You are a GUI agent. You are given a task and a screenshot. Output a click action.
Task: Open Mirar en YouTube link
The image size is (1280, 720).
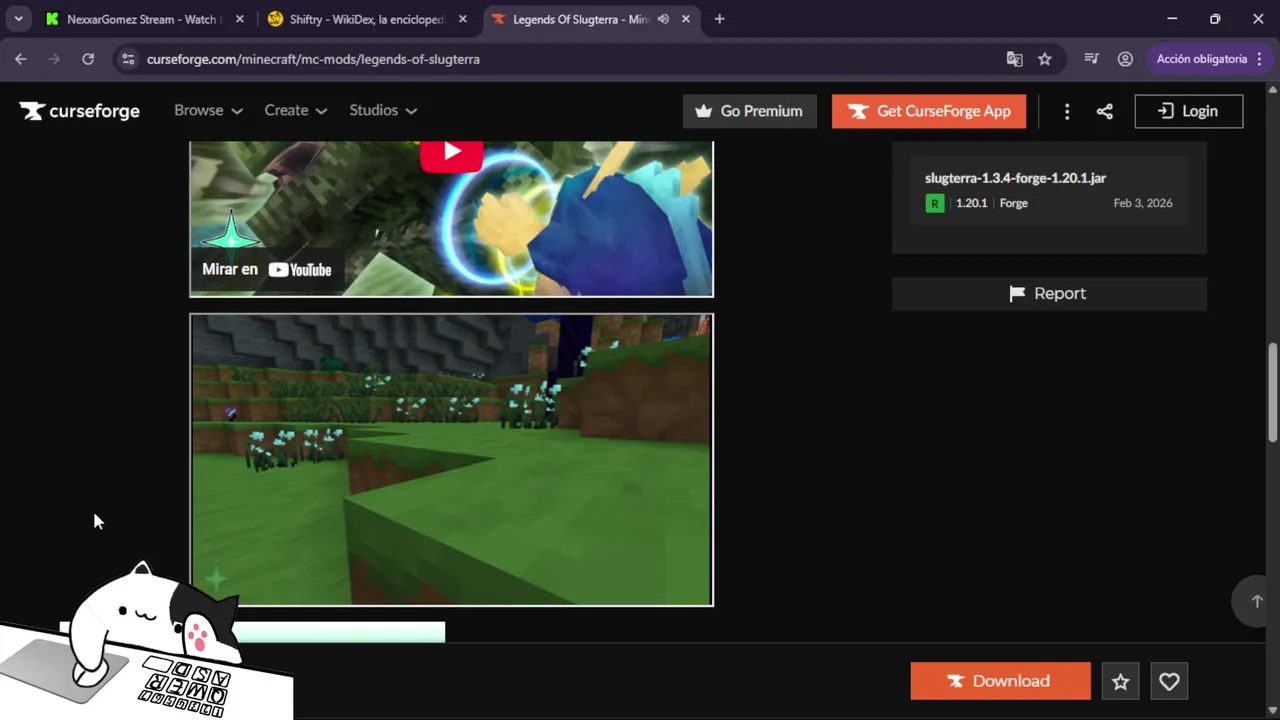coord(266,269)
